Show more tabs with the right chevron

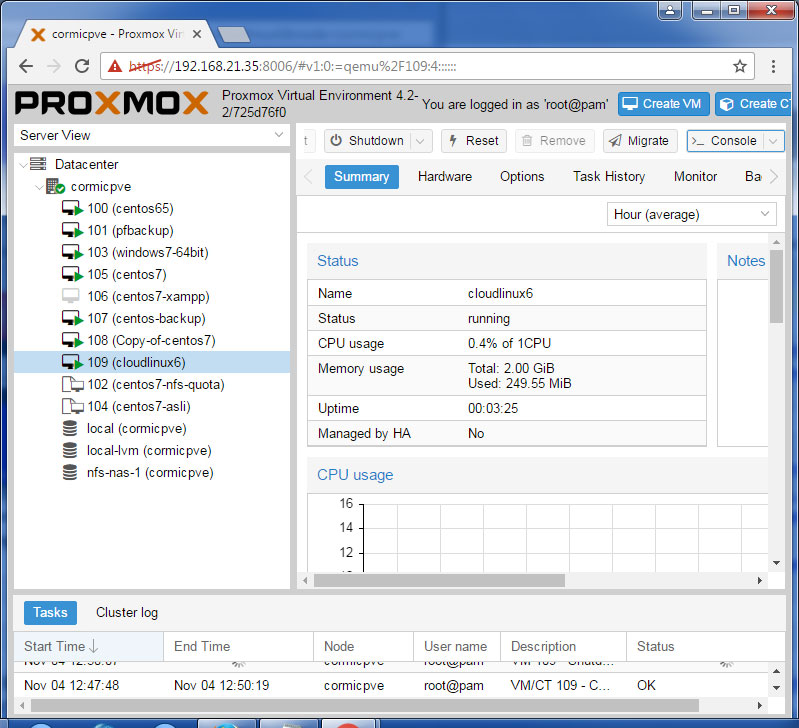point(775,177)
